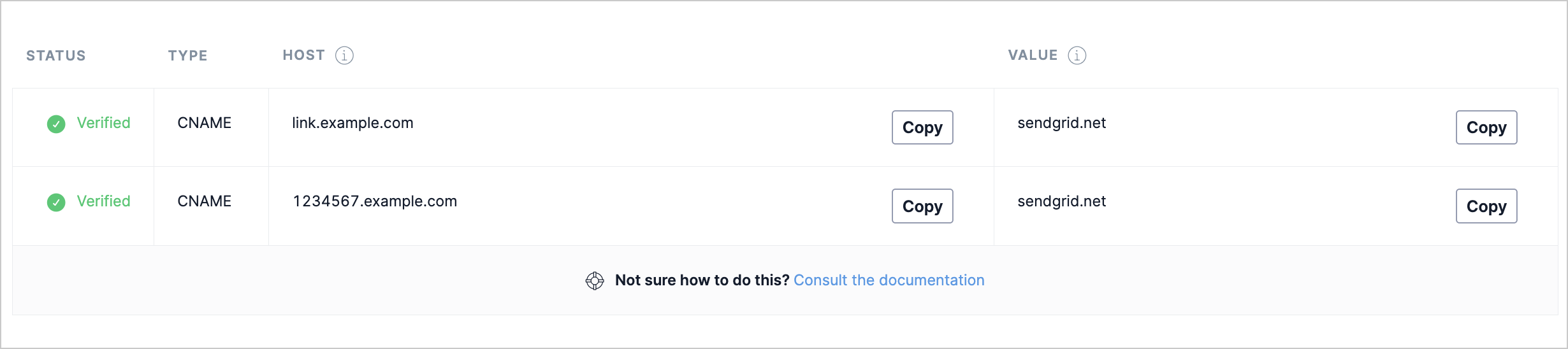
Task: Click the HOST column header label
Action: point(304,55)
